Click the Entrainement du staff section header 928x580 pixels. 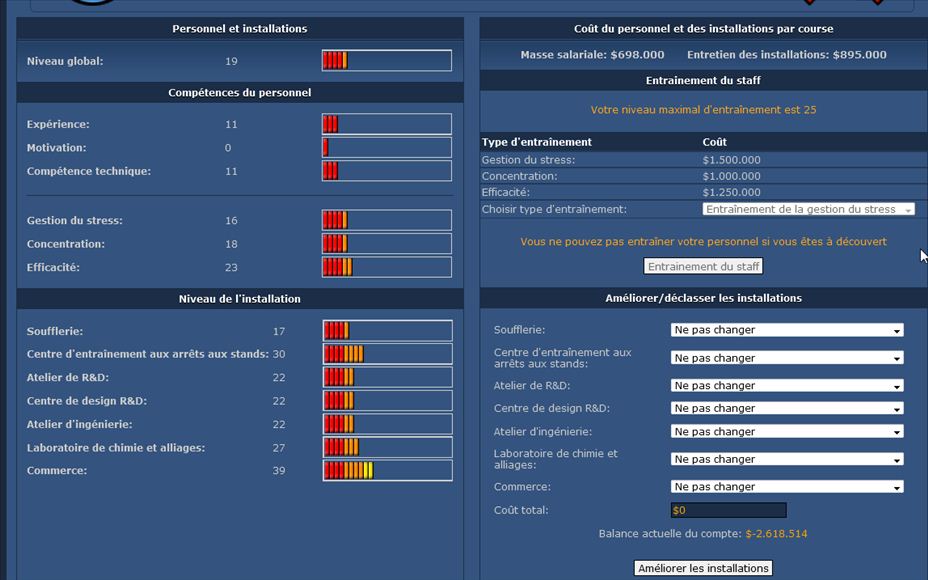coord(703,80)
